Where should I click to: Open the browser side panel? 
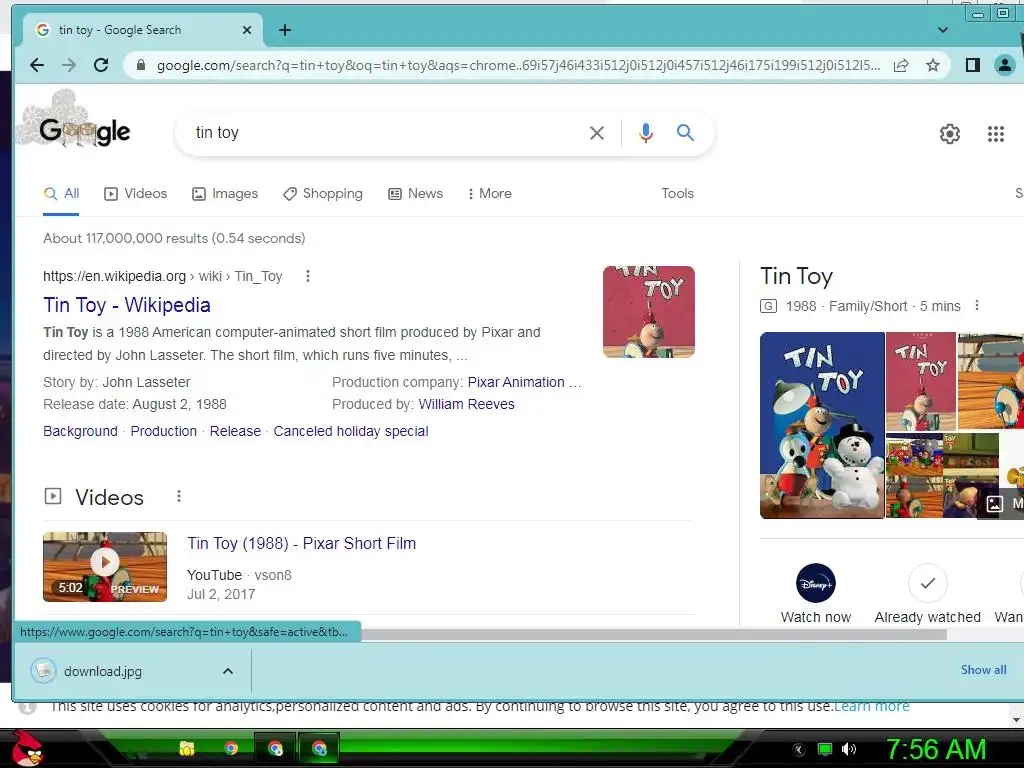click(x=972, y=65)
